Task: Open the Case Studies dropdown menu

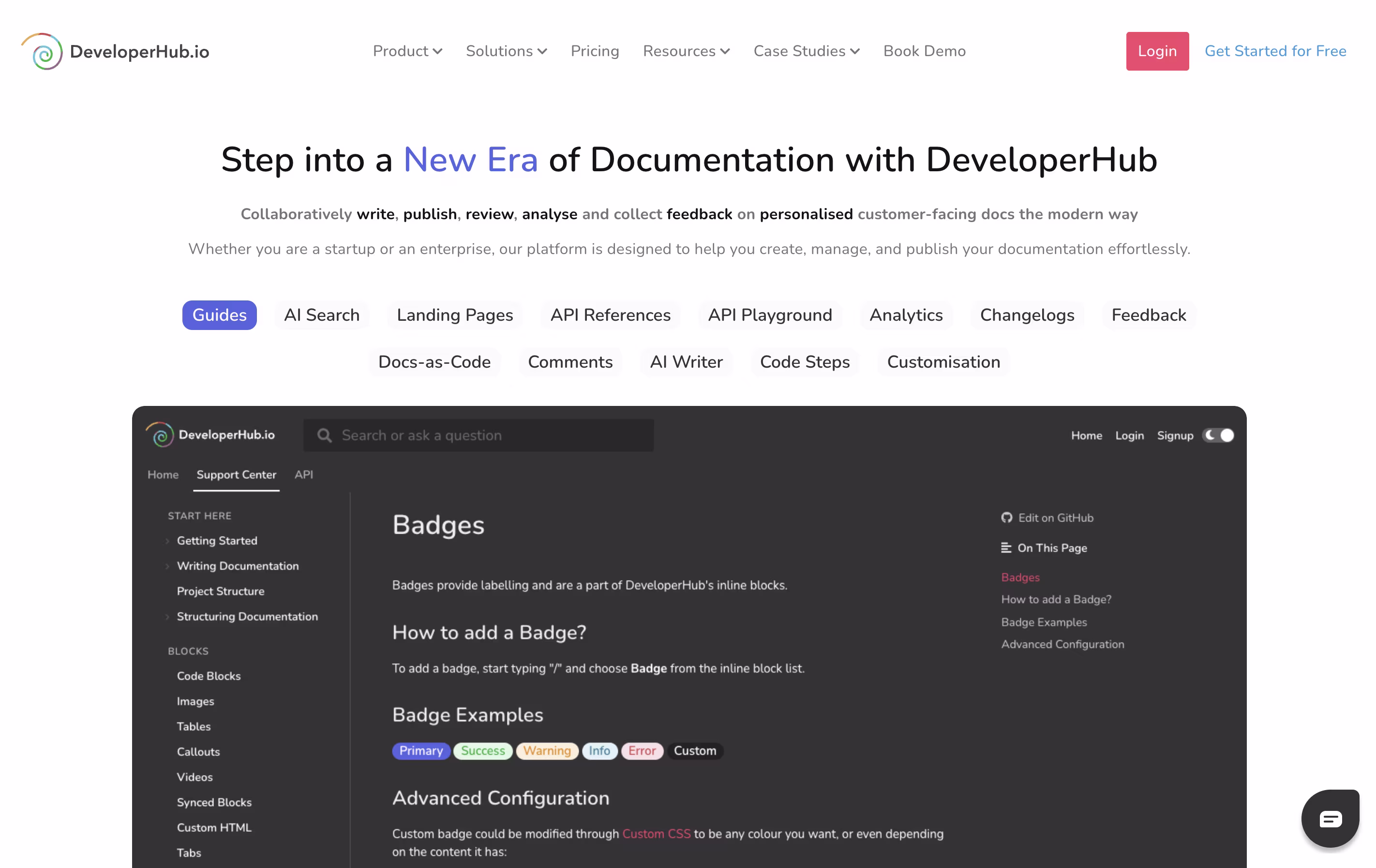Action: [x=806, y=51]
